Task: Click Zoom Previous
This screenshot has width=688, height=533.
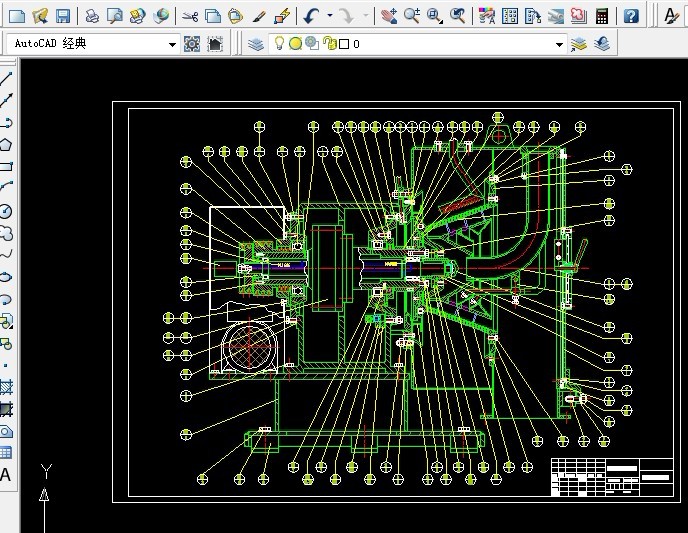Action: (x=458, y=17)
